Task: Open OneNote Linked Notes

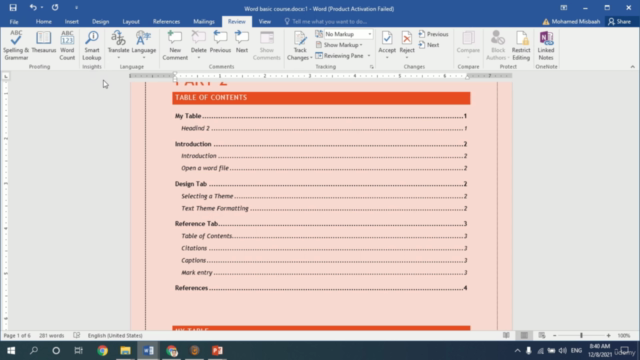Action: click(x=546, y=45)
